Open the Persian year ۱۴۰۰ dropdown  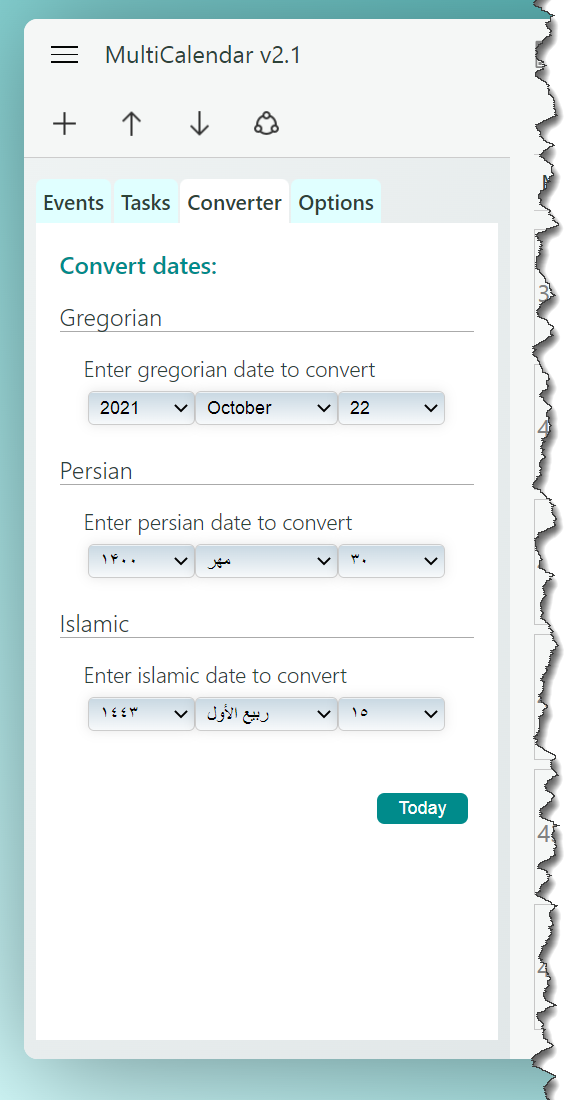point(141,561)
